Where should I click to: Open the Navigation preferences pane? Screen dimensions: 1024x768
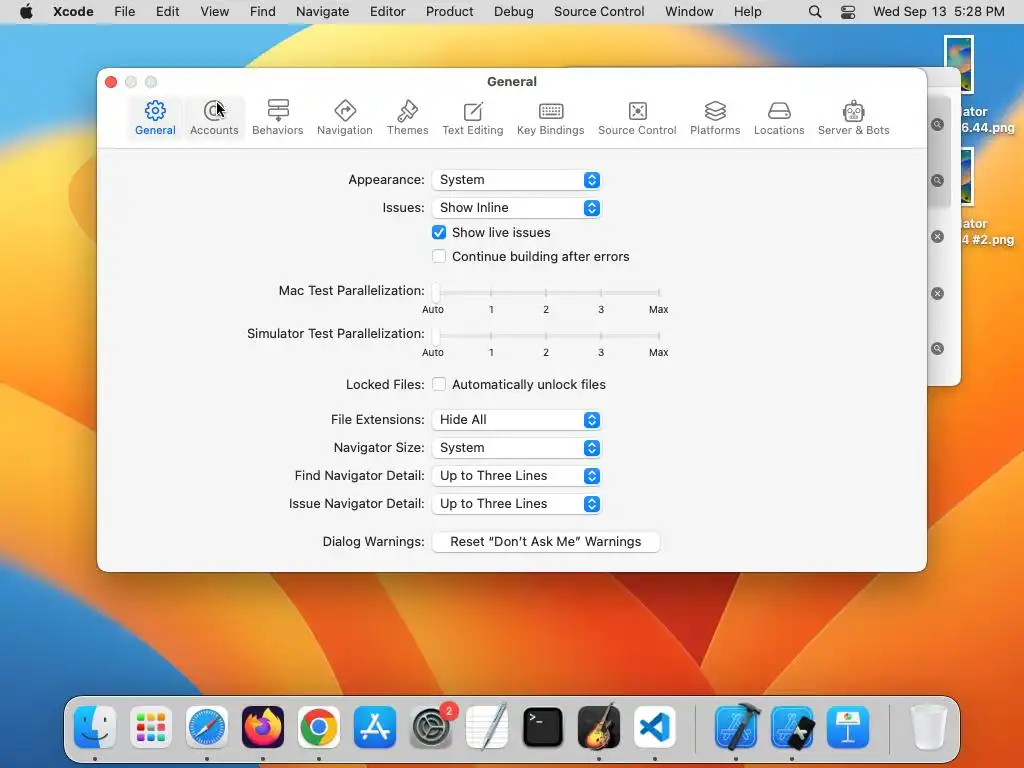pos(345,118)
